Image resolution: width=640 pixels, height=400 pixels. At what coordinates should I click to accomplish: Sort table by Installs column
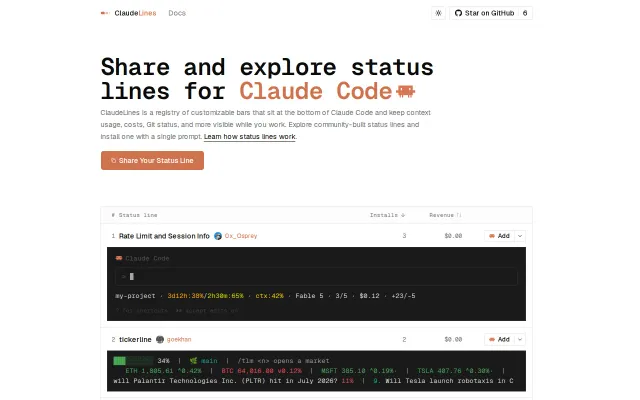(x=387, y=215)
